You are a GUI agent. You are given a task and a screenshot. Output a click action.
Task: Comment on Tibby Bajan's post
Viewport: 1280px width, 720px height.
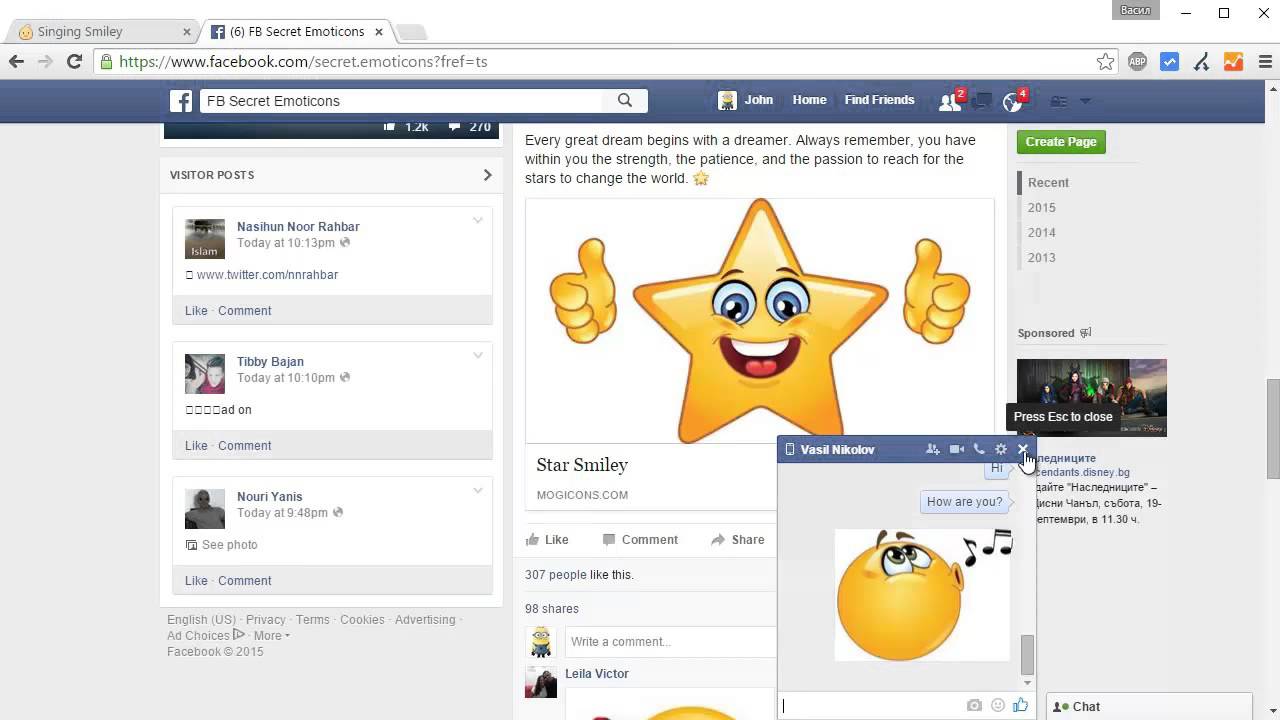pos(244,446)
